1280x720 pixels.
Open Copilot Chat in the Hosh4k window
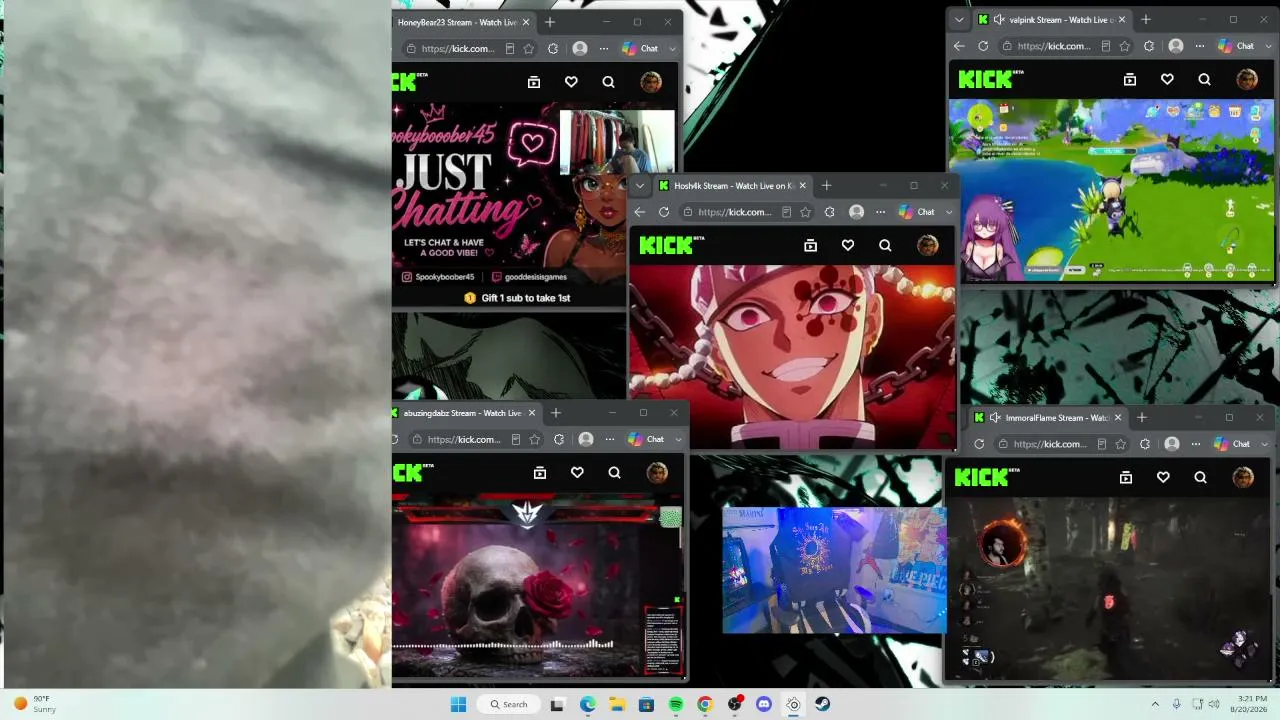point(917,212)
